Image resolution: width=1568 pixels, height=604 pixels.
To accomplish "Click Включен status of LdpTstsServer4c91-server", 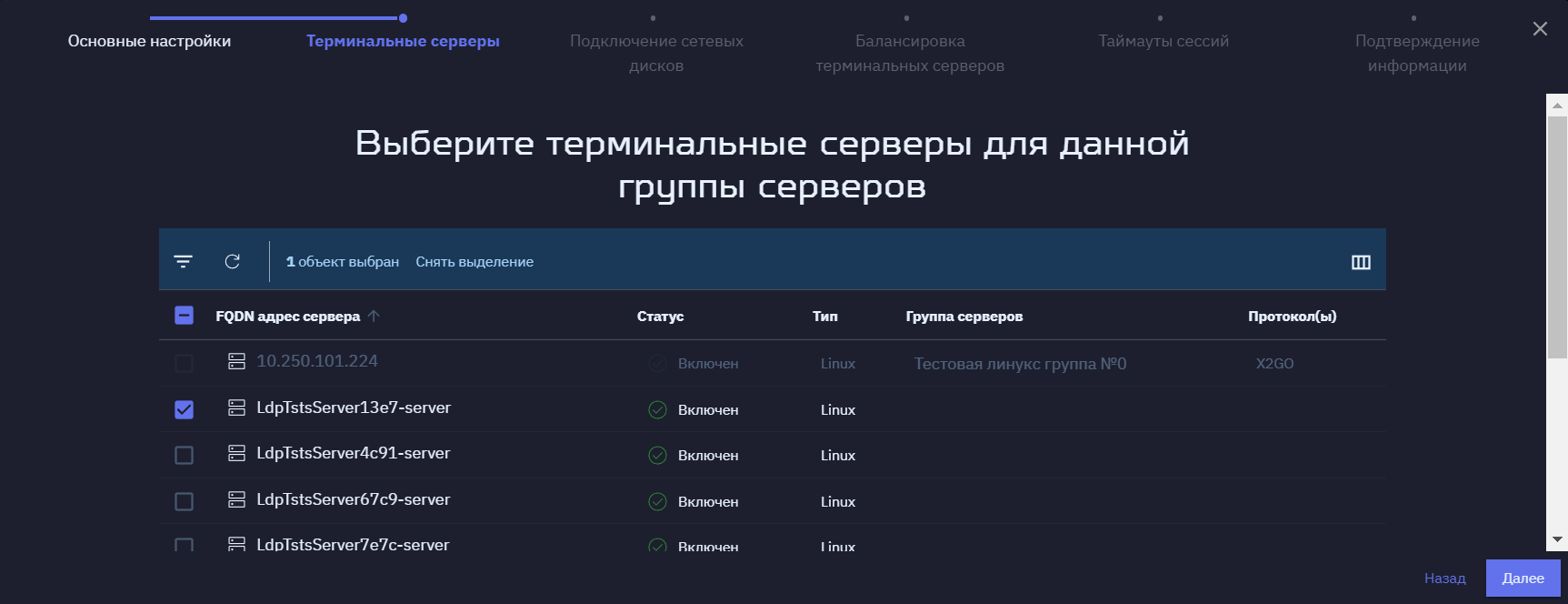I will [708, 456].
